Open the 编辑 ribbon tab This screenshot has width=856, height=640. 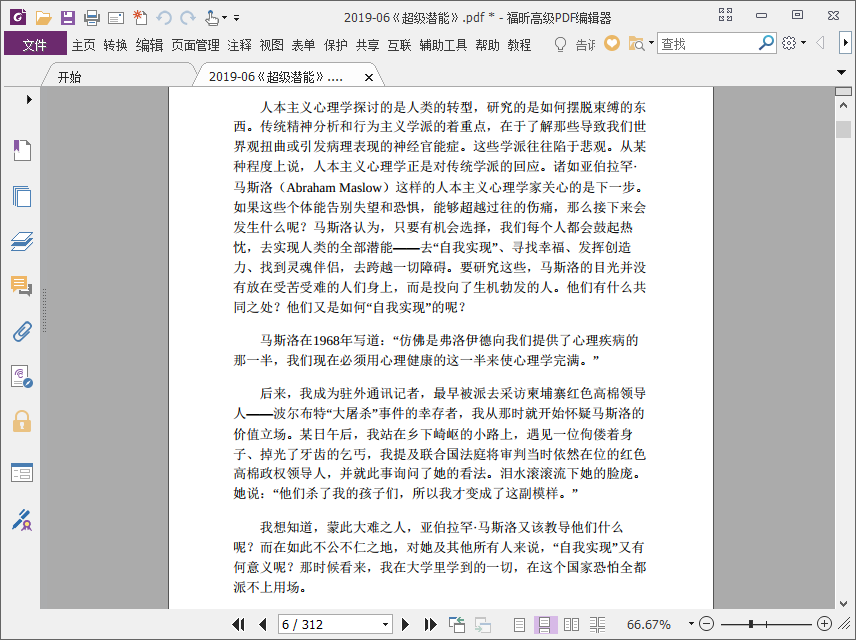tap(149, 45)
